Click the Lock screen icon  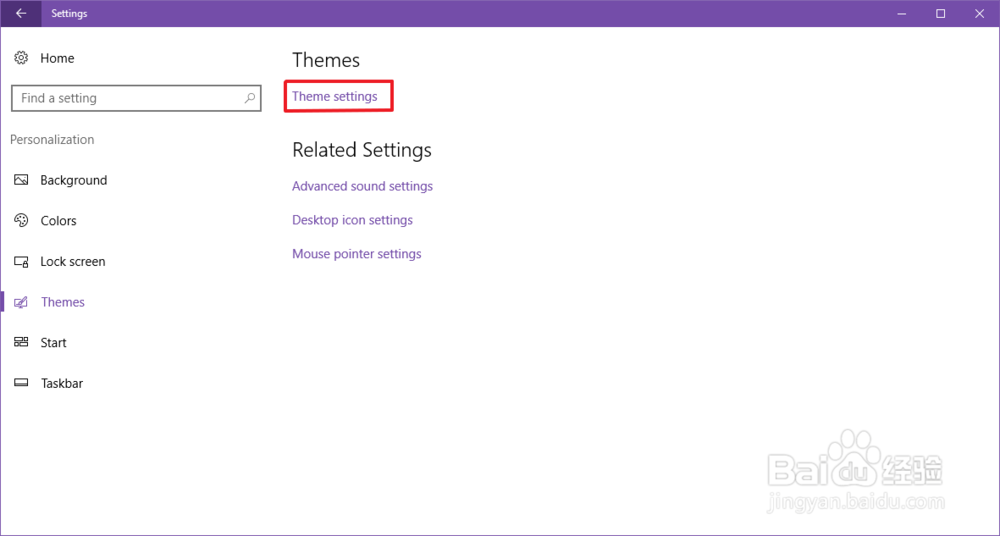(21, 262)
